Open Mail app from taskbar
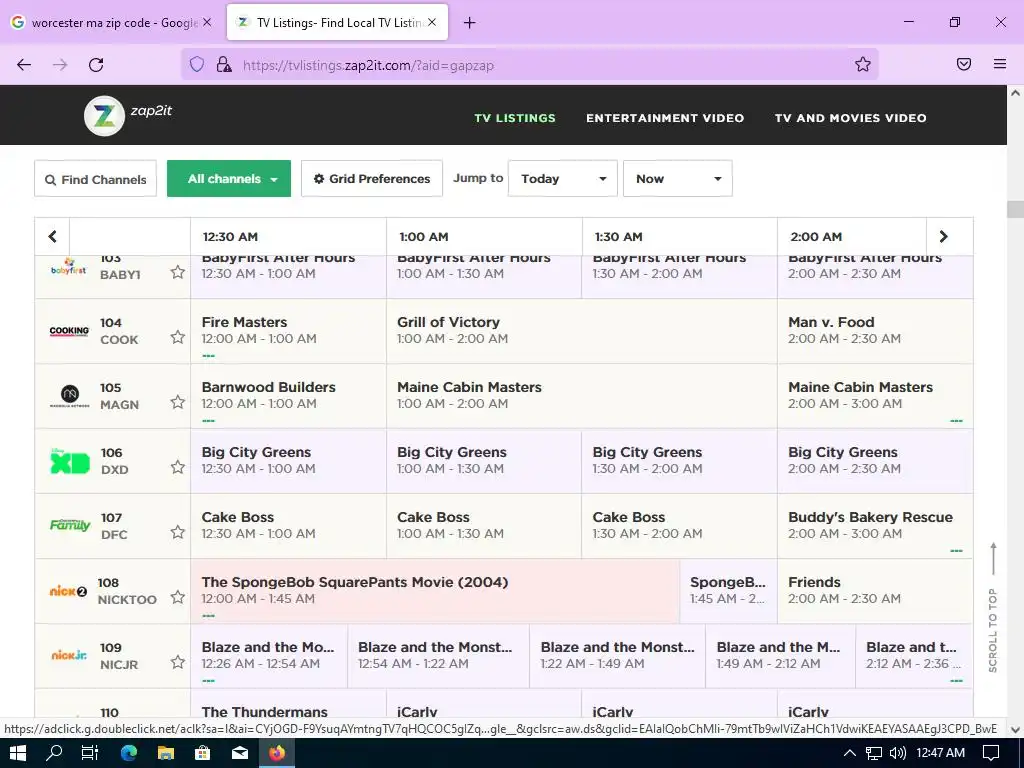 (240, 753)
